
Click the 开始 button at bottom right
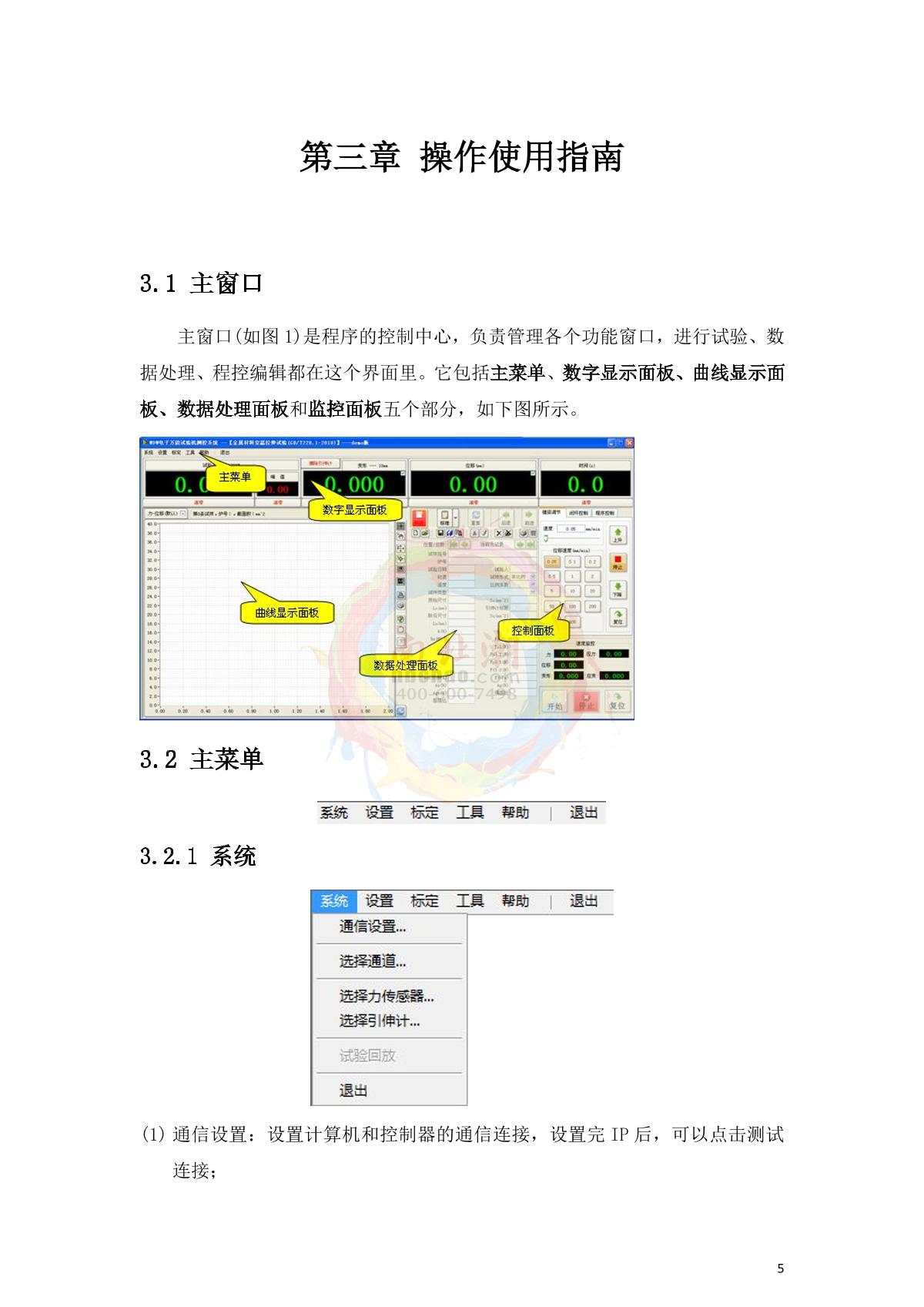tap(554, 702)
